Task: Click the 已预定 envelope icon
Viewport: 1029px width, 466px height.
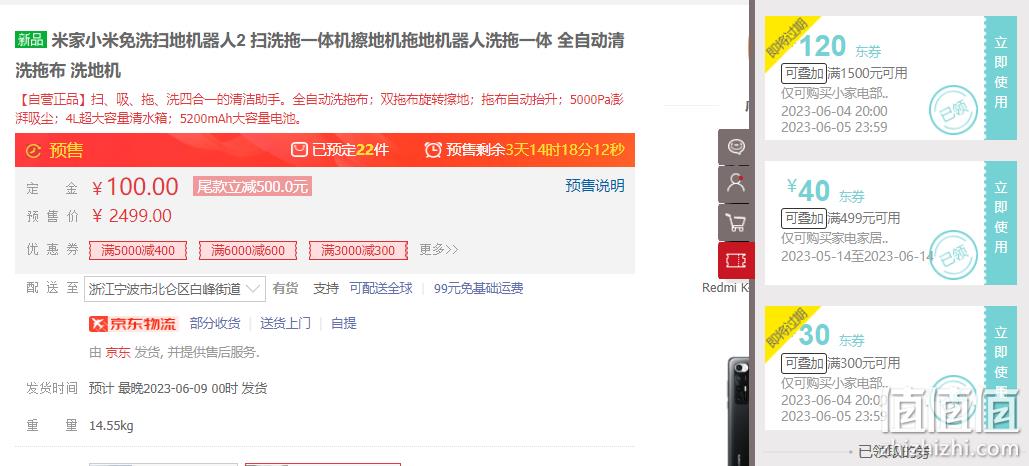Action: [x=299, y=150]
